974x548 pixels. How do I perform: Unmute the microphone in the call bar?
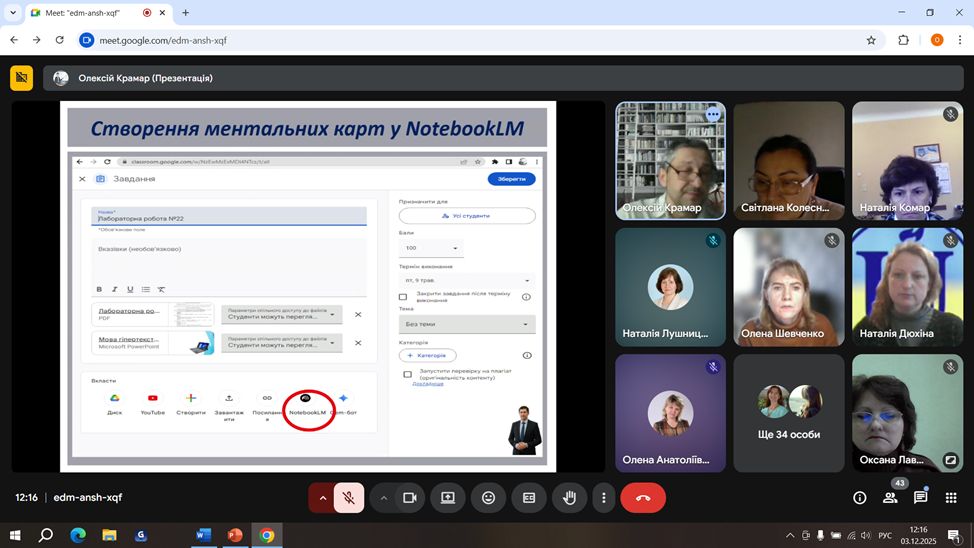(348, 497)
